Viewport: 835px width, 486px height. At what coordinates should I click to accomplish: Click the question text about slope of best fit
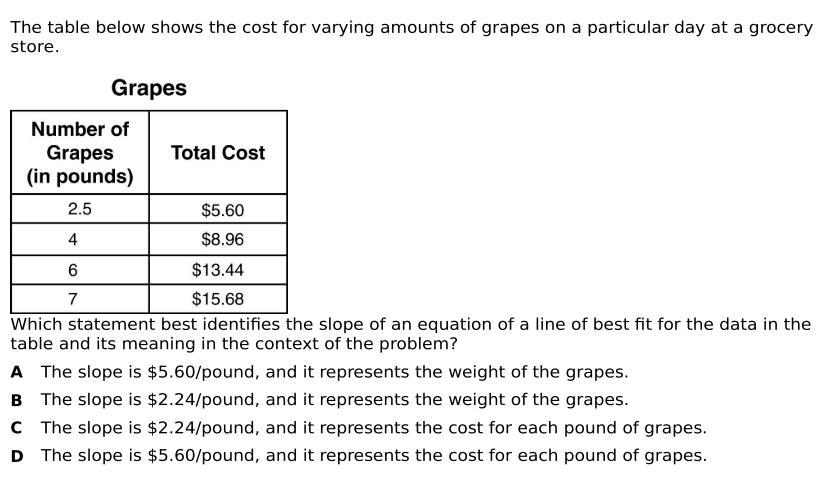click(411, 334)
